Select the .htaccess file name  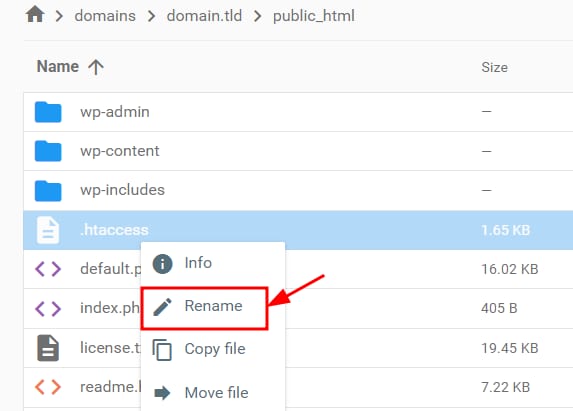coord(114,230)
